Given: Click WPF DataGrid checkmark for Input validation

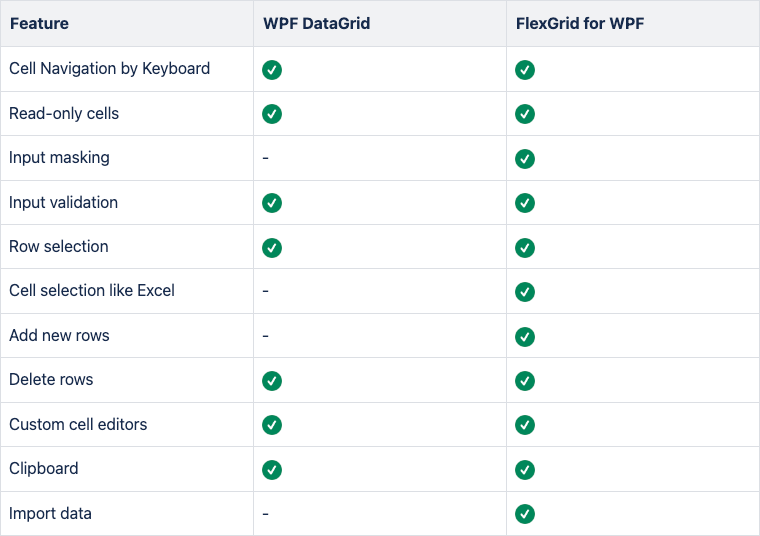Looking at the screenshot, I should pos(272,203).
